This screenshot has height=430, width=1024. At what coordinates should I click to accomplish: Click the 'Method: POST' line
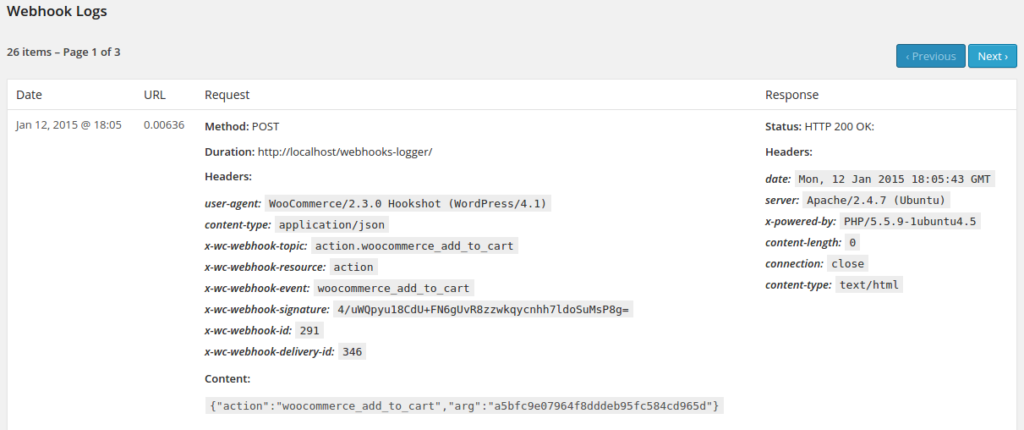[x=242, y=126]
